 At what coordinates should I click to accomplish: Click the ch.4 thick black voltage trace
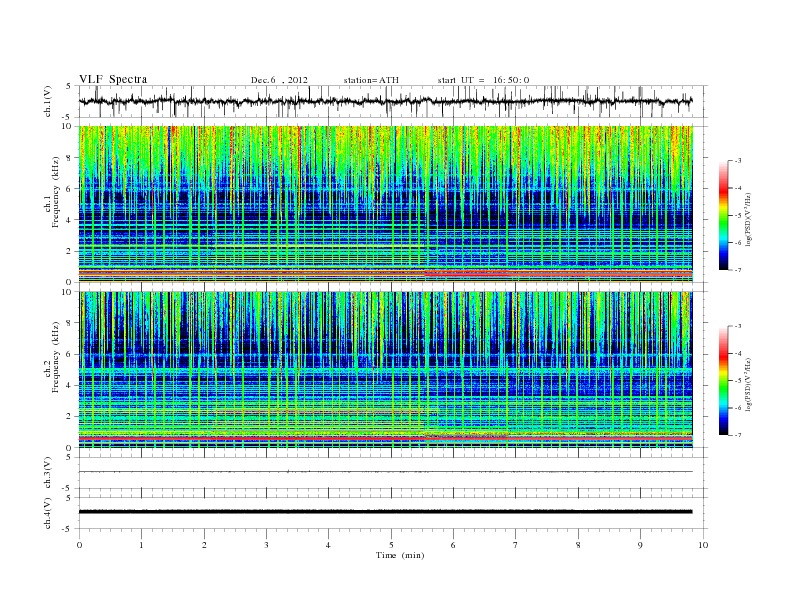click(385, 512)
